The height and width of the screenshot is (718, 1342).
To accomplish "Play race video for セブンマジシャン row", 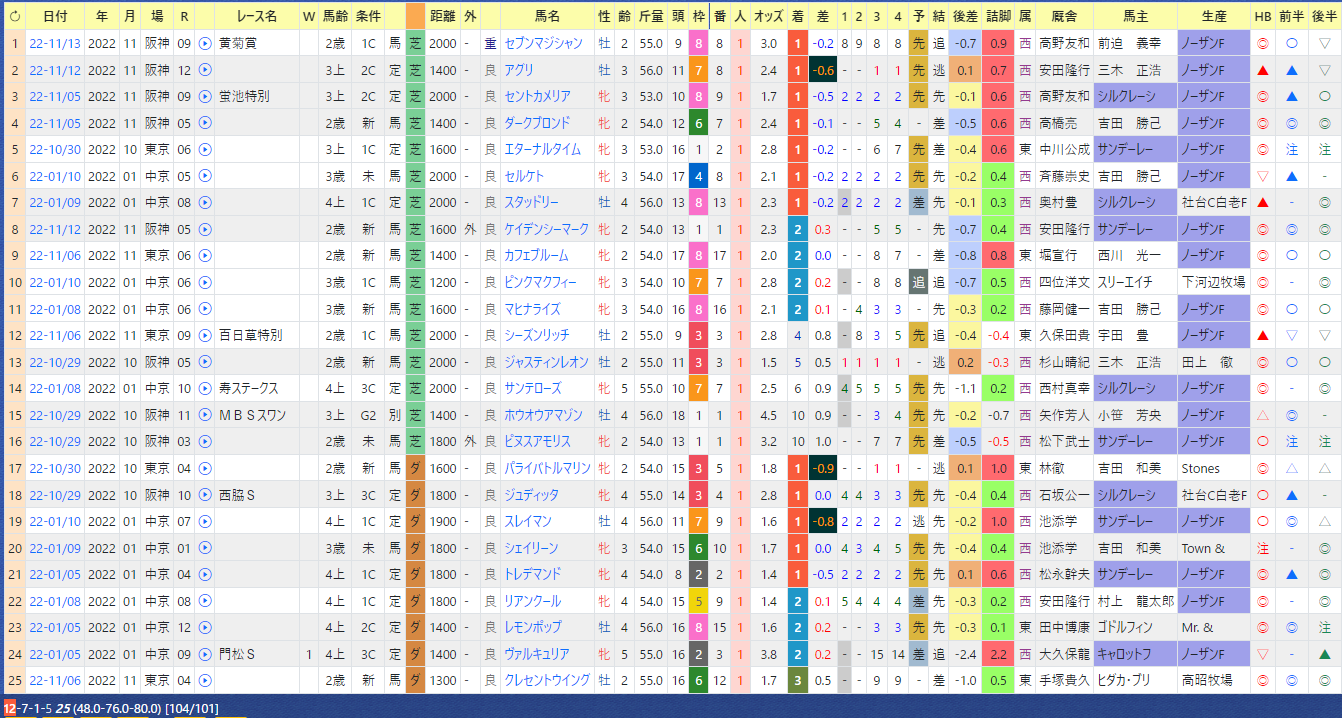I will click(205, 44).
